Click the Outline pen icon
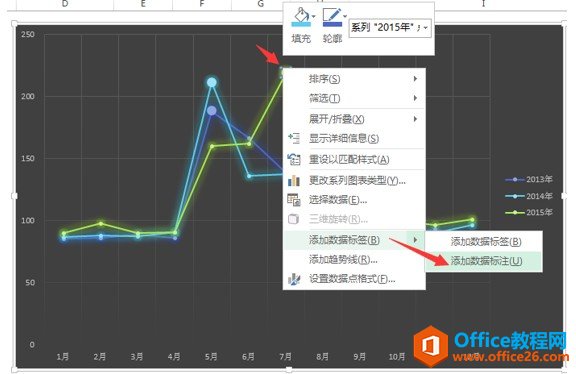 coord(332,17)
